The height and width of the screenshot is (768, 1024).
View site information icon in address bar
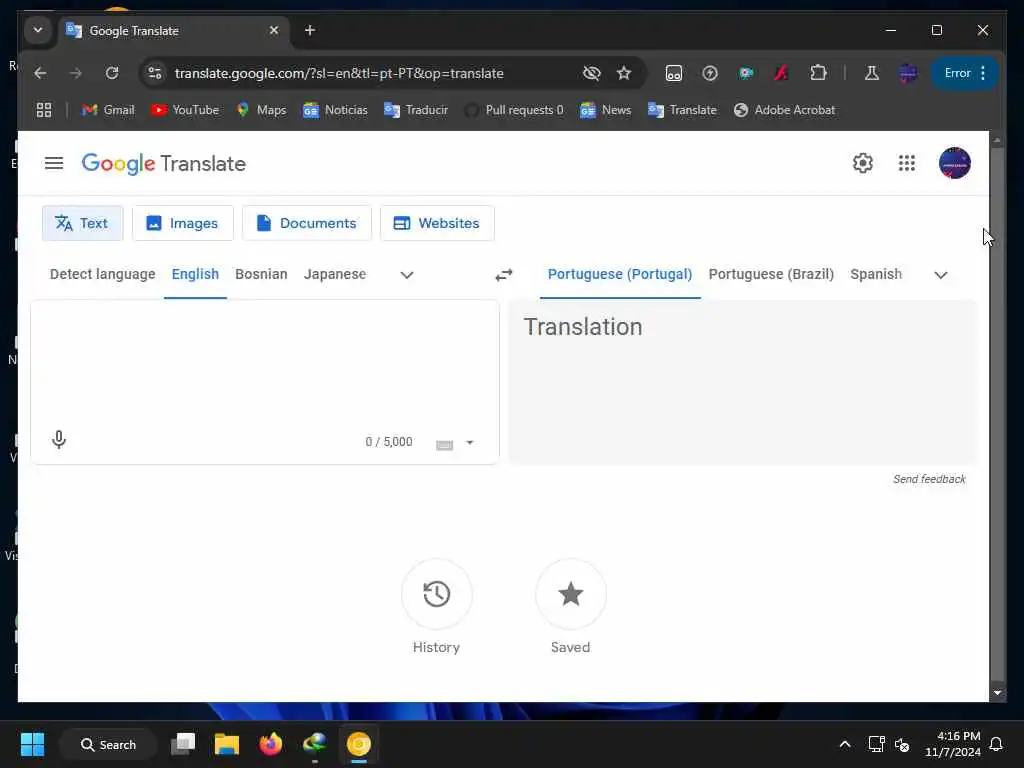(155, 73)
